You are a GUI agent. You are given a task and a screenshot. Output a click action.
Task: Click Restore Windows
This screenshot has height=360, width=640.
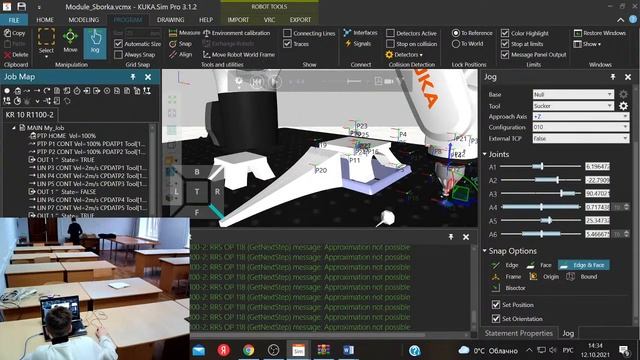click(600, 33)
